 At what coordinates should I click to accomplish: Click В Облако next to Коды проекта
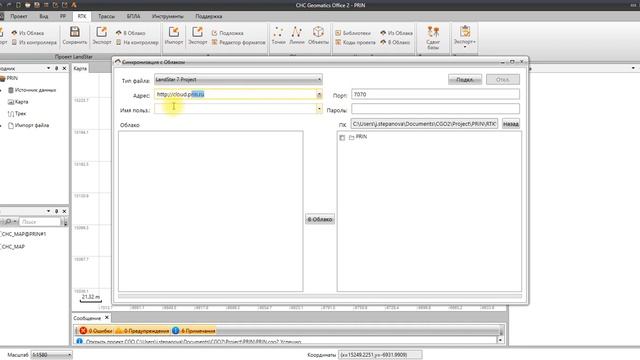click(395, 42)
